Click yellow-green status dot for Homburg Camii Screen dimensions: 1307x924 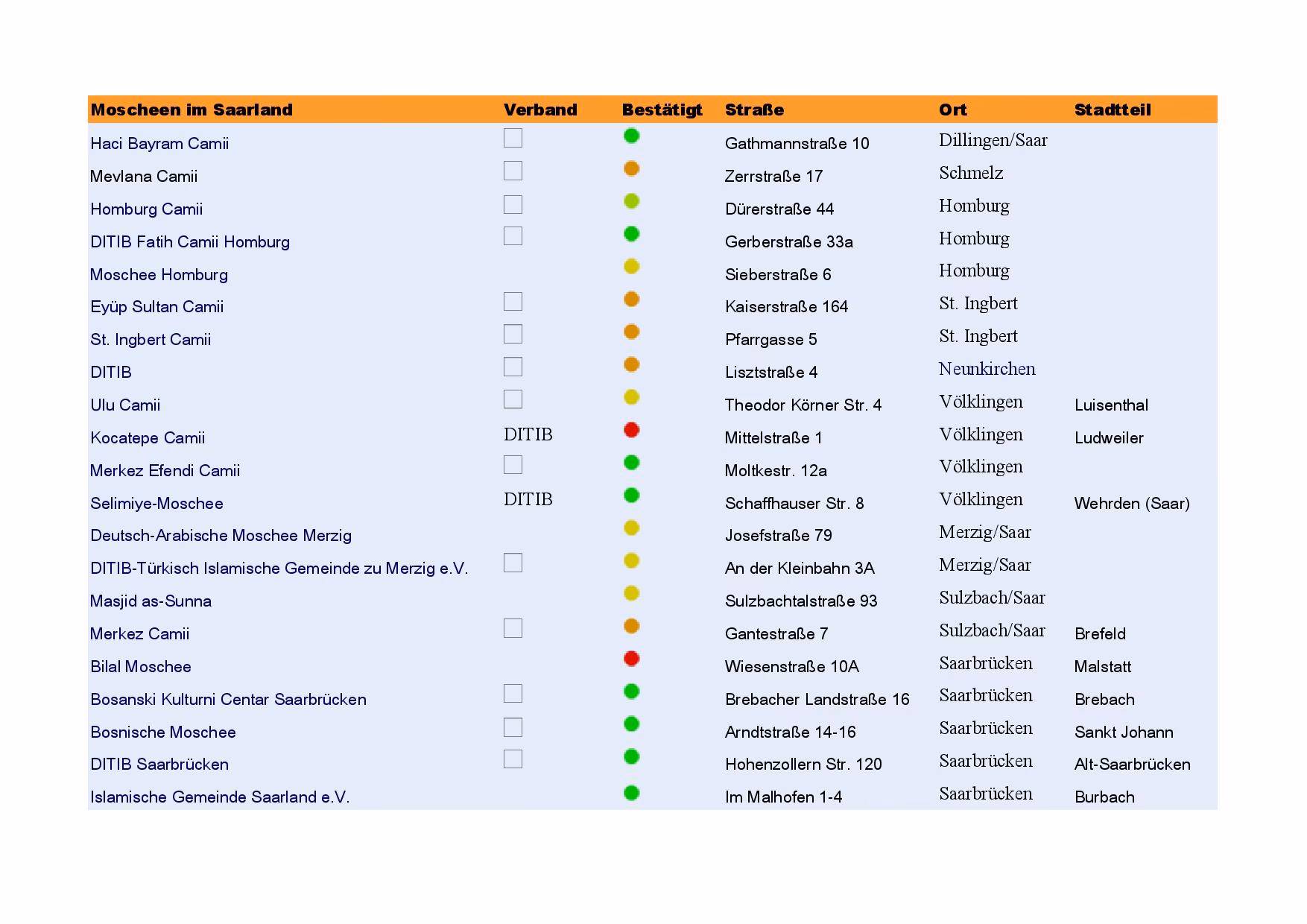(631, 201)
